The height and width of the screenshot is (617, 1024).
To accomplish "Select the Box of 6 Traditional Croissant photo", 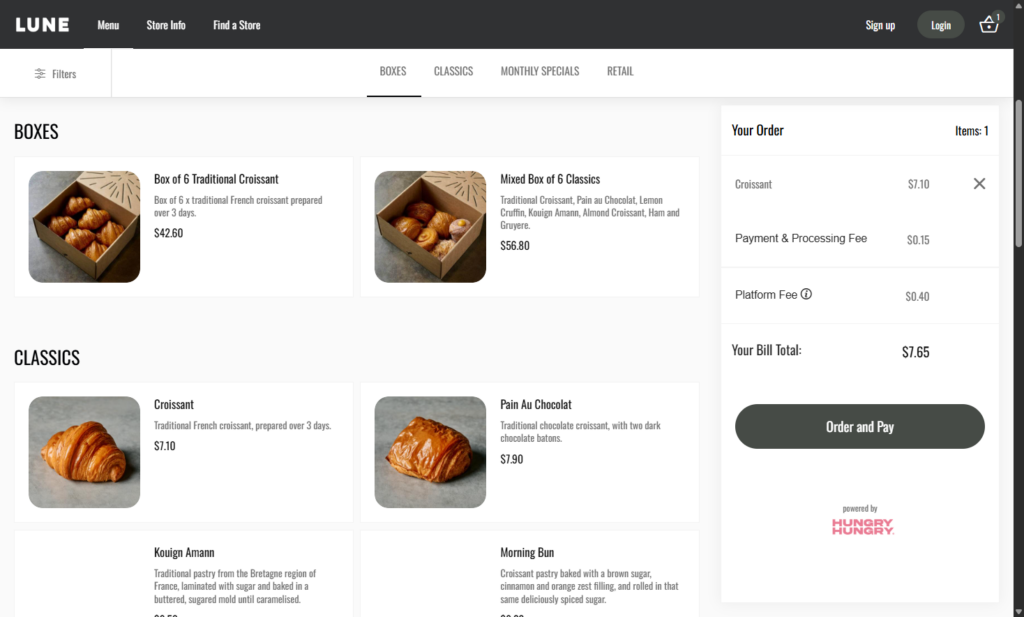I will click(84, 226).
